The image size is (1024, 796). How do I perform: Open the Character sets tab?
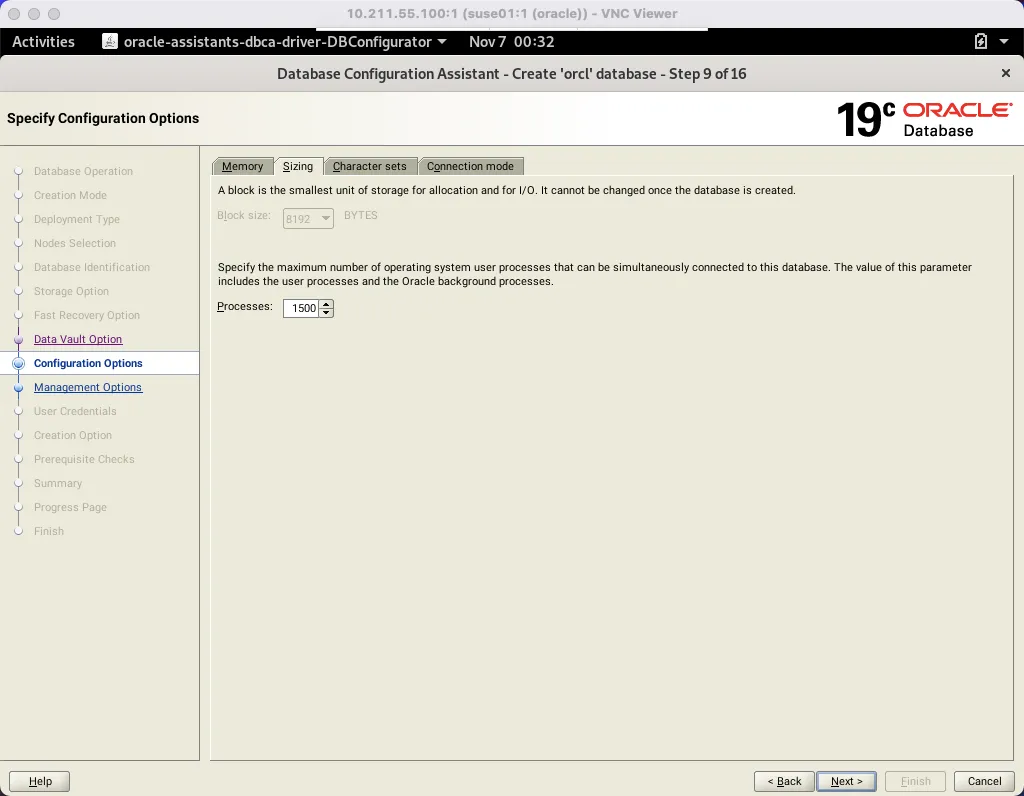(x=370, y=166)
